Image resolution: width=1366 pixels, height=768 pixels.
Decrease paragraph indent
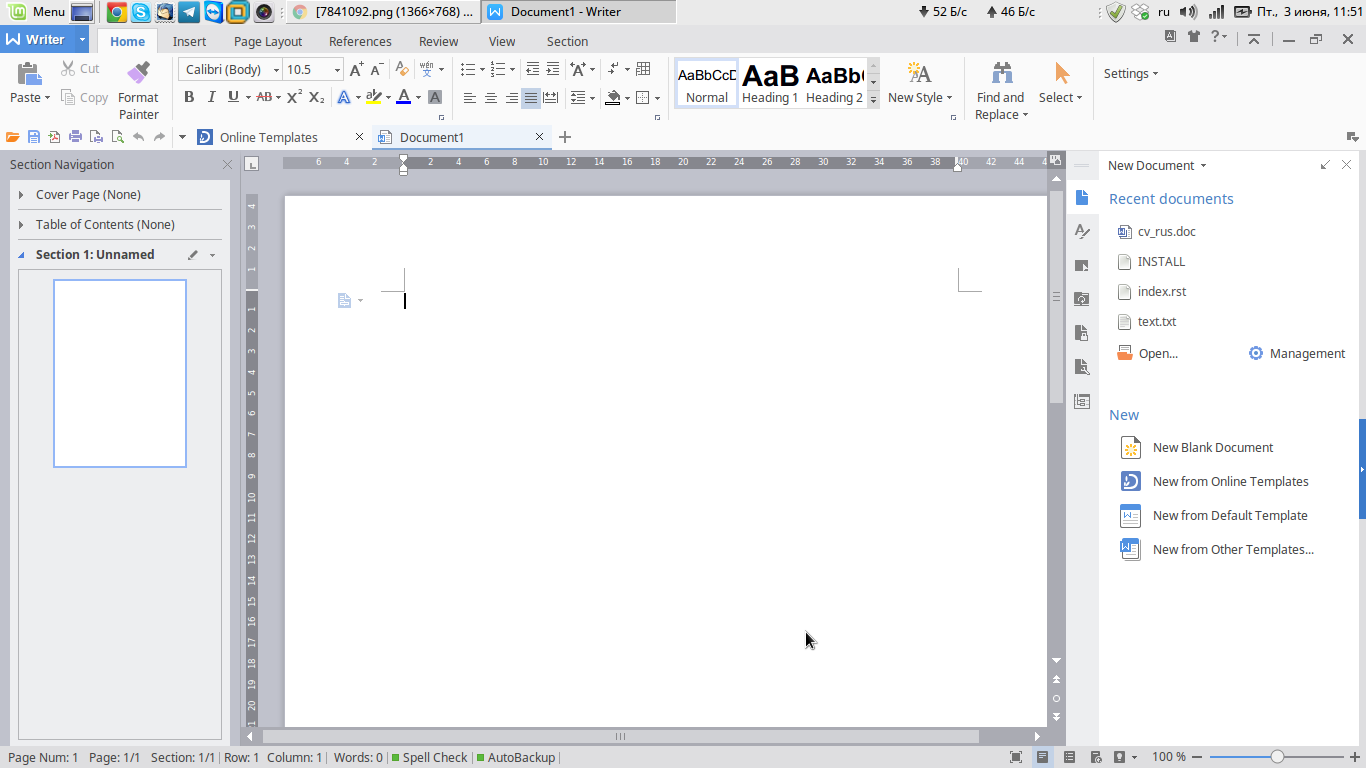coord(532,69)
